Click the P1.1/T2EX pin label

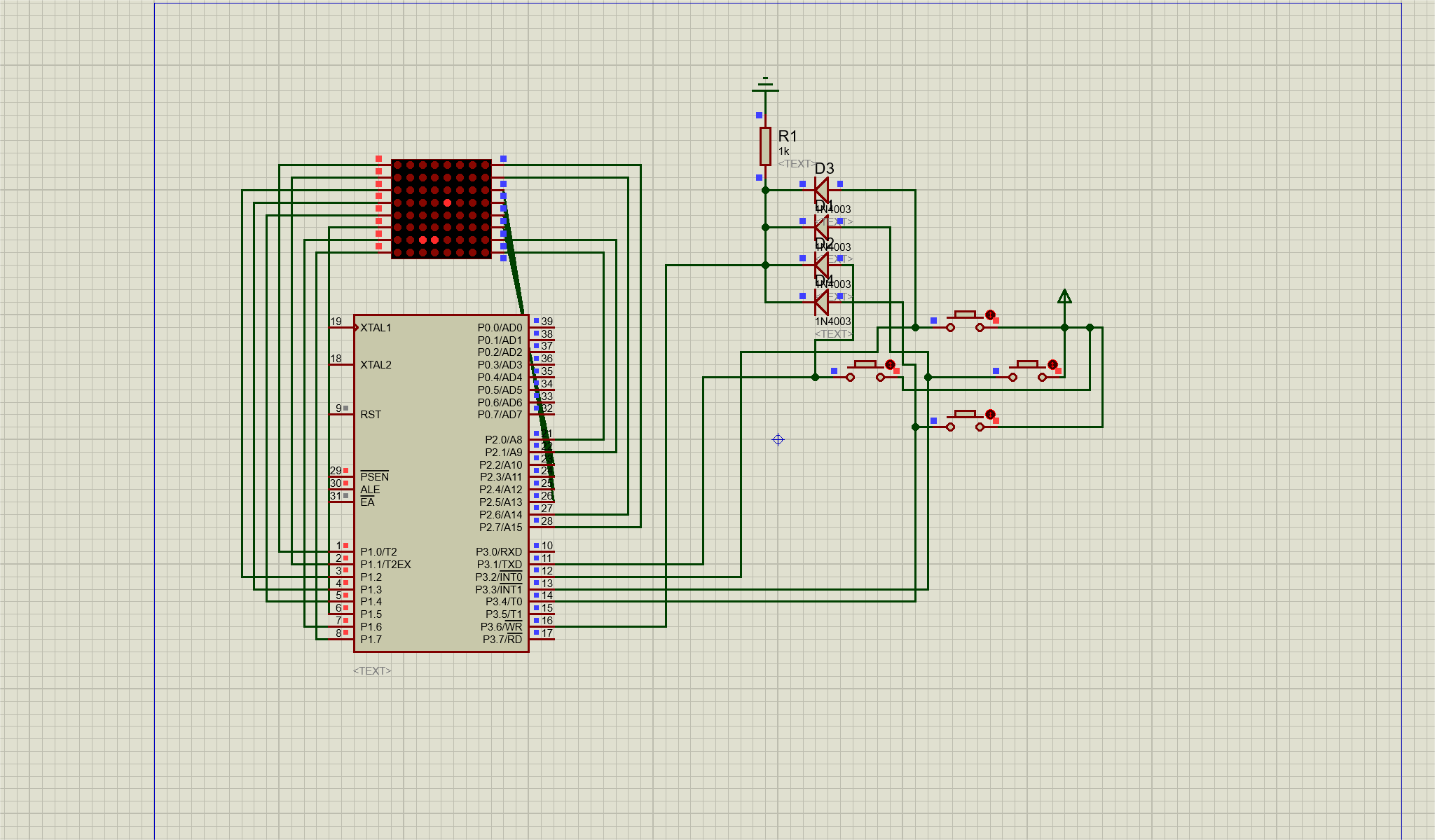point(385,564)
